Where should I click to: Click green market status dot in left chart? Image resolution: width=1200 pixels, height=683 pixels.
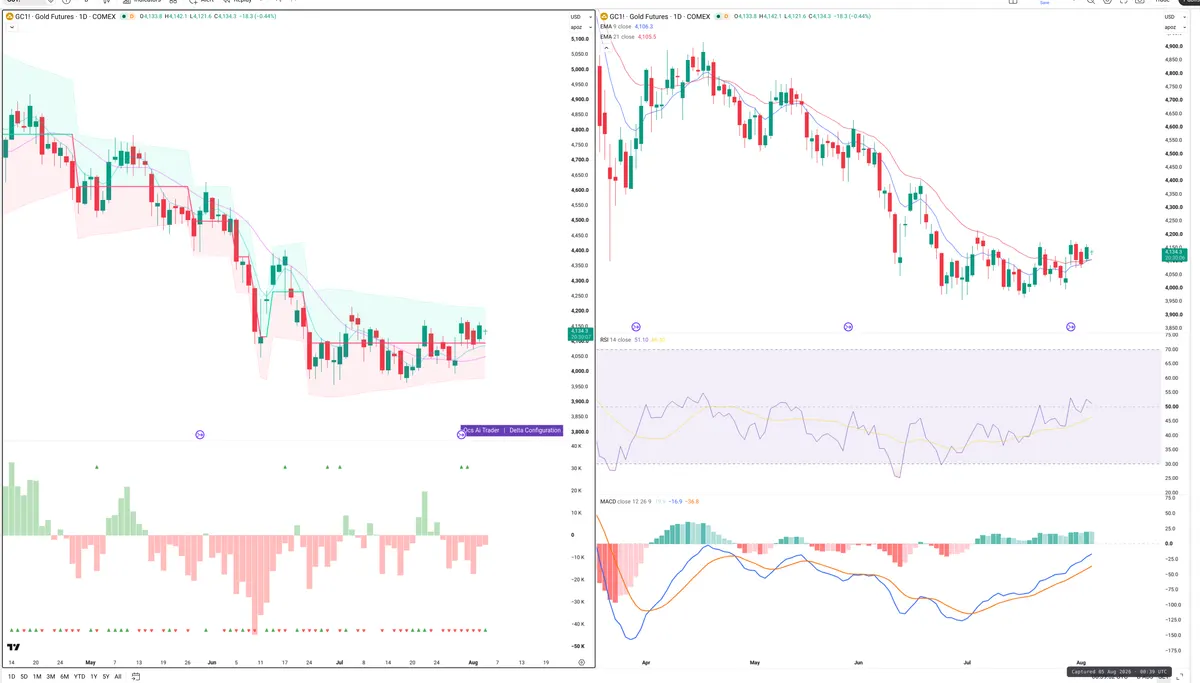tap(122, 17)
